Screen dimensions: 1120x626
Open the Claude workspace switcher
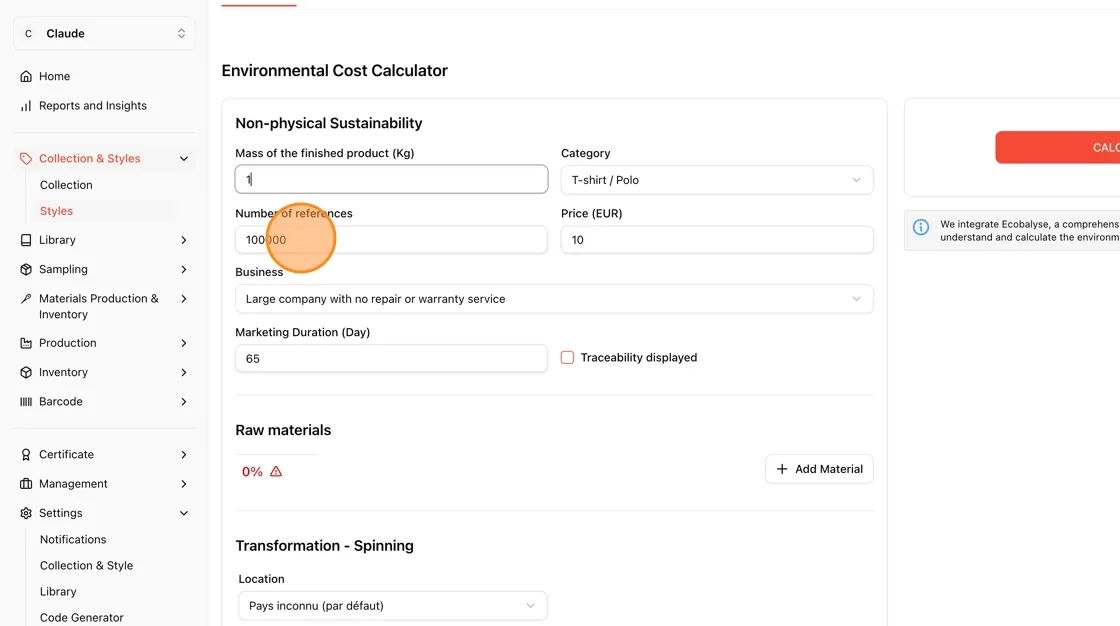click(104, 34)
